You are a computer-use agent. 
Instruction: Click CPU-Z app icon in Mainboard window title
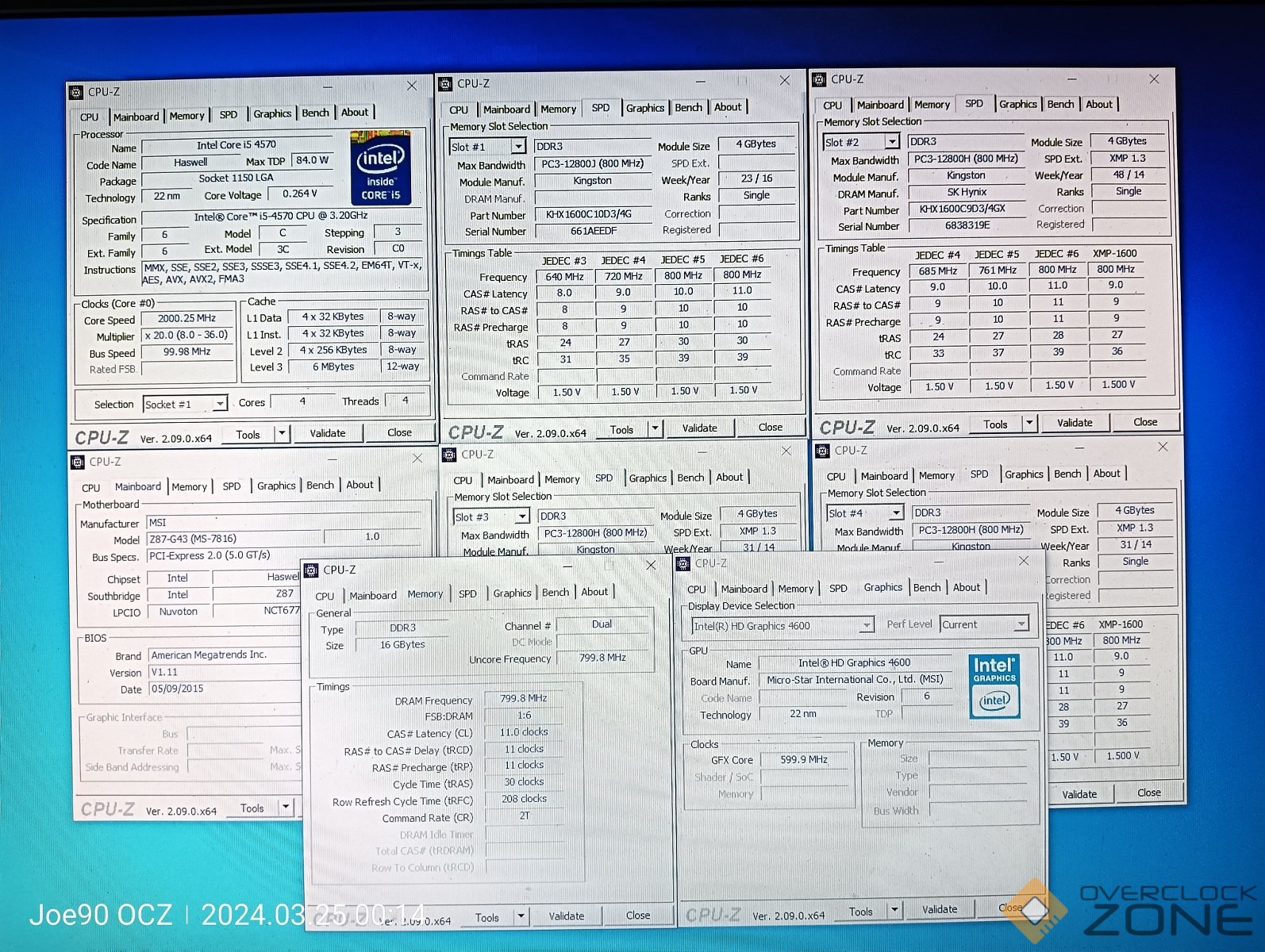point(78,462)
